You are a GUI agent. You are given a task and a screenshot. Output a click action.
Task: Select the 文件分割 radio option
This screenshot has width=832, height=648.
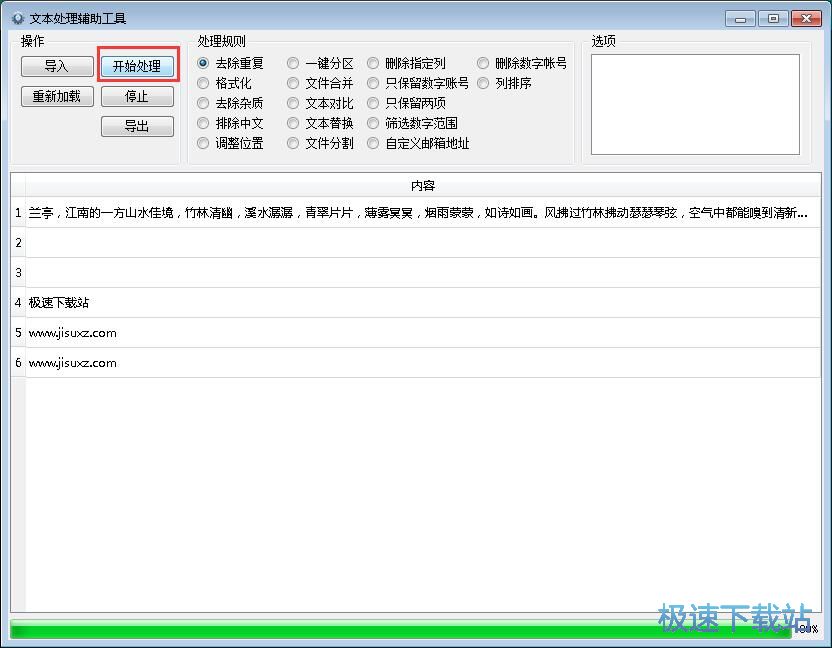click(320, 143)
